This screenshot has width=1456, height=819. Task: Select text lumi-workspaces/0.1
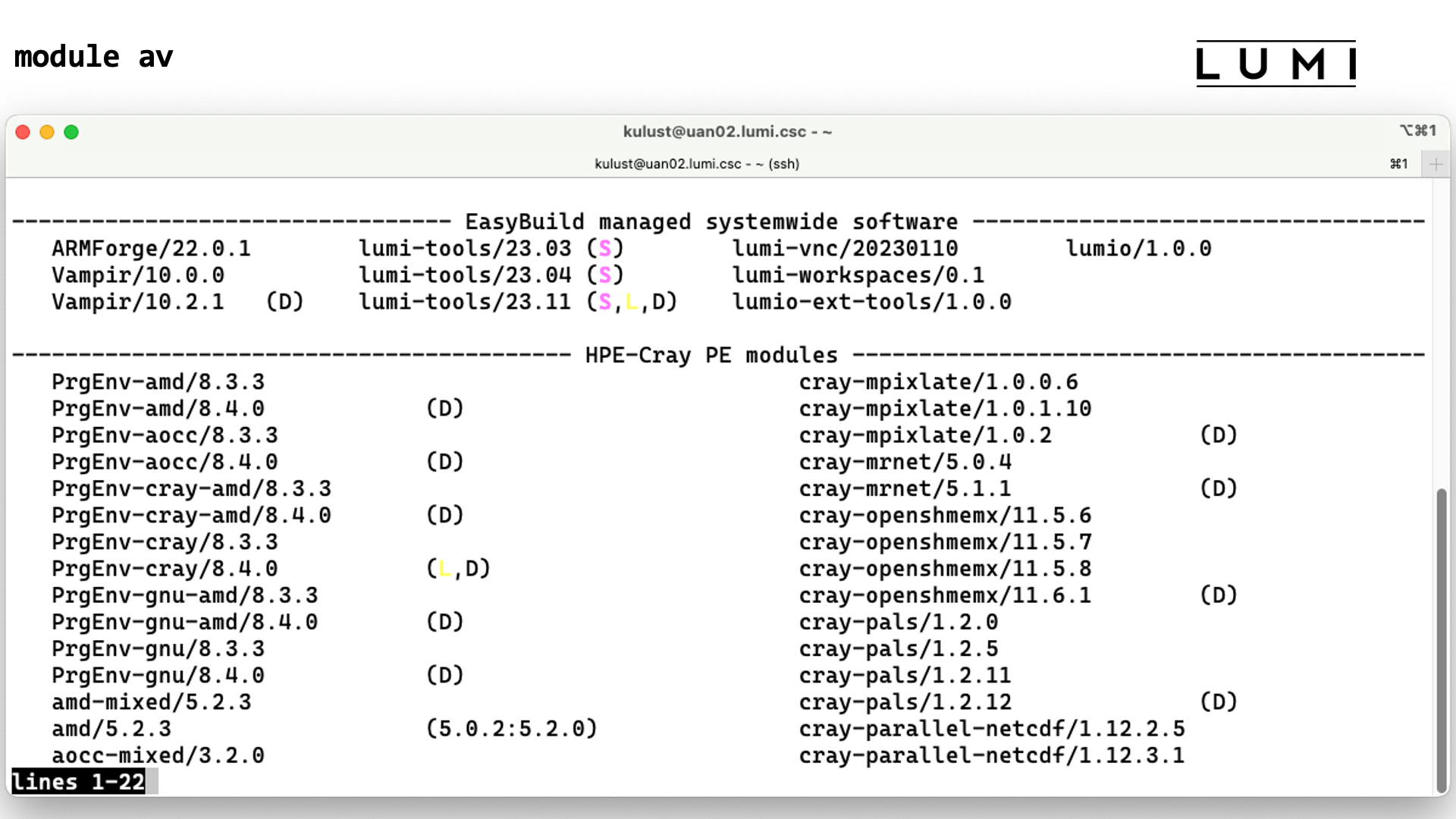coord(858,275)
